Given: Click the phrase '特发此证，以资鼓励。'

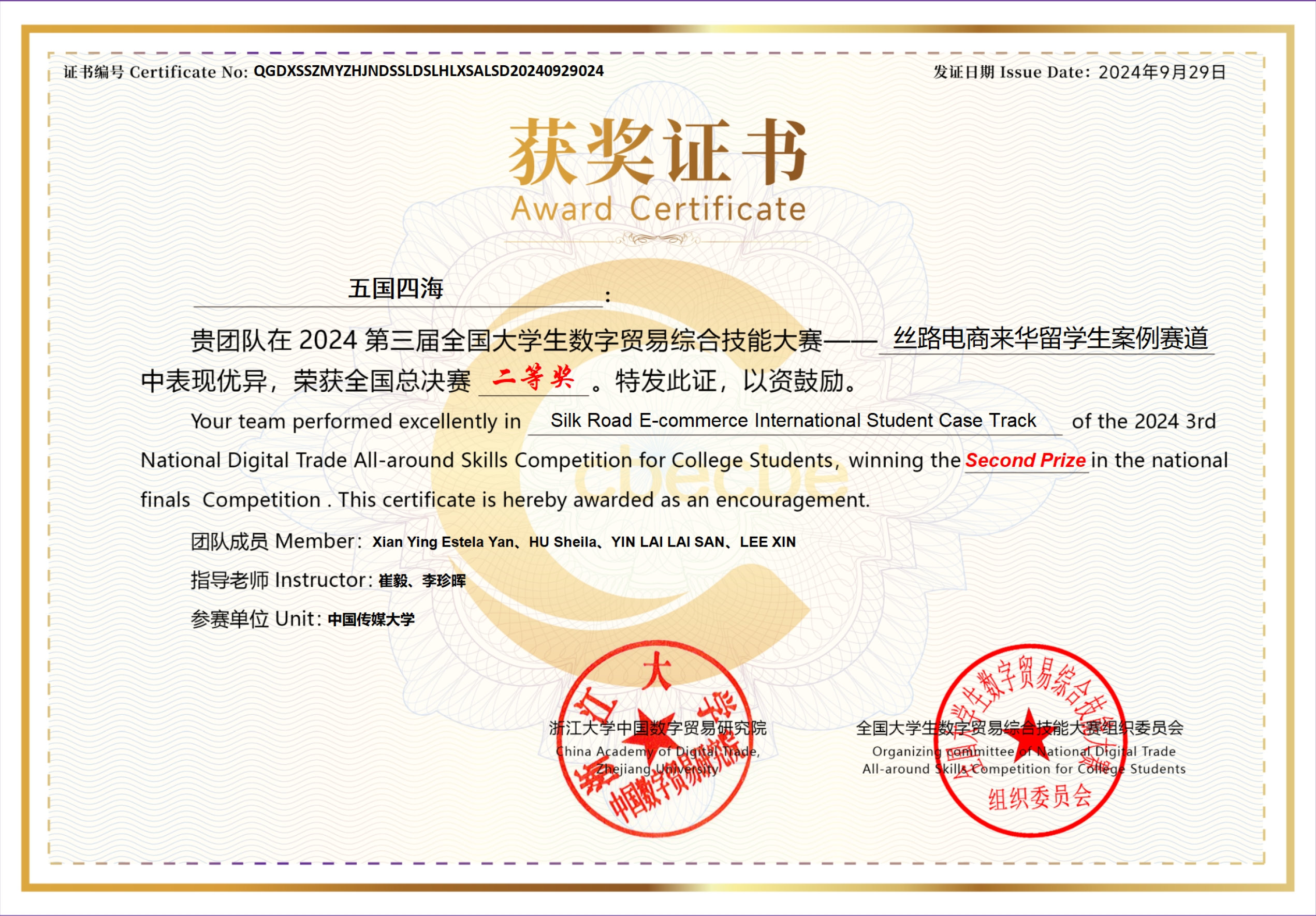Looking at the screenshot, I should point(736,381).
